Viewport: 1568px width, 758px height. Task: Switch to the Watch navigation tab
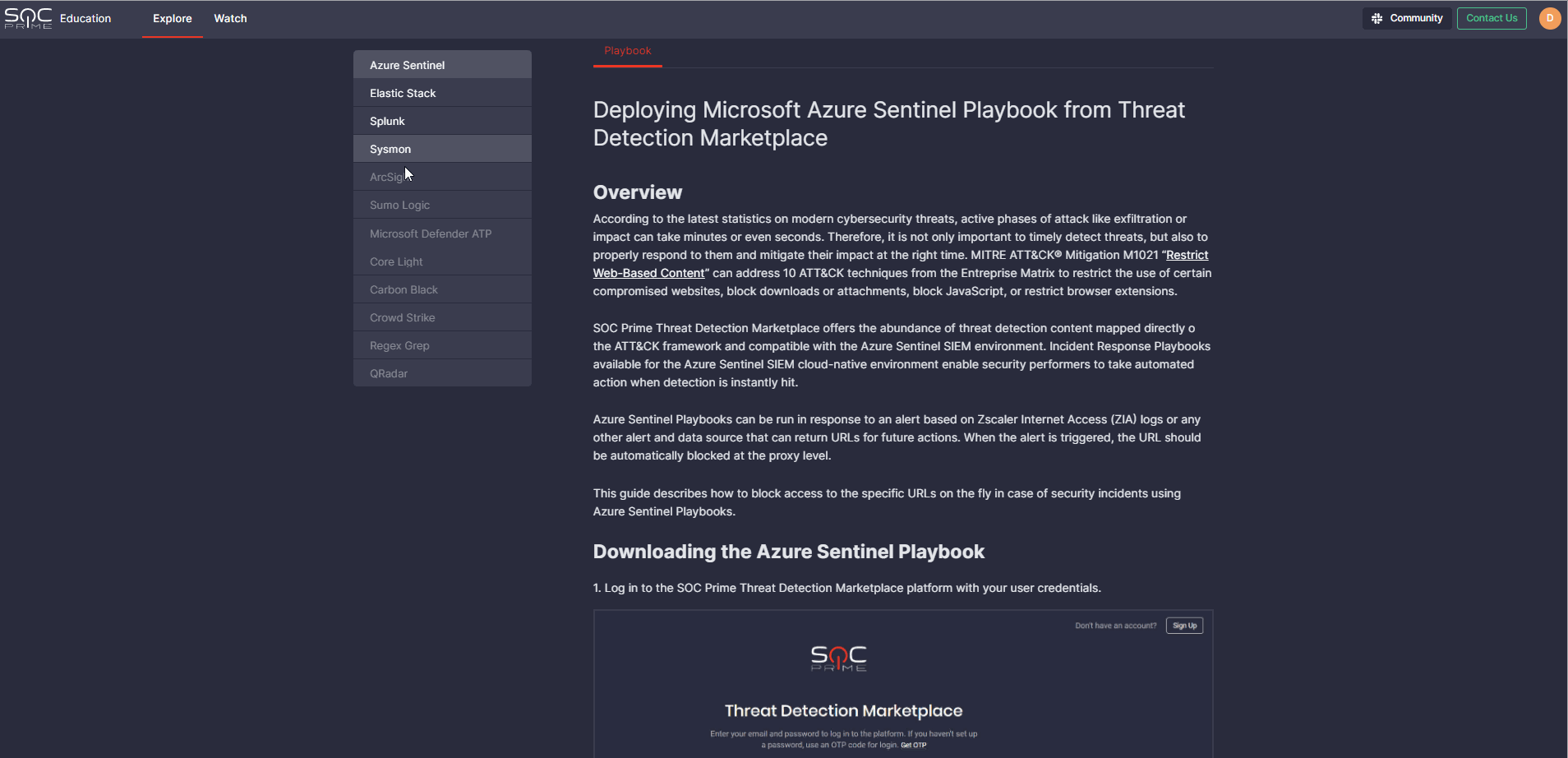[230, 18]
